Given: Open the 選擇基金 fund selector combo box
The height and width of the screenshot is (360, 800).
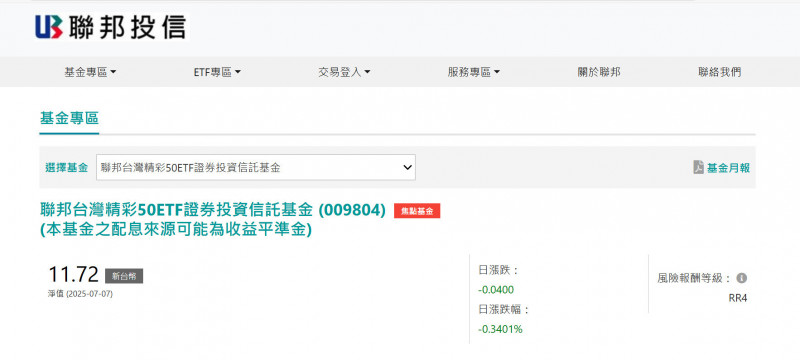Looking at the screenshot, I should 256,167.
